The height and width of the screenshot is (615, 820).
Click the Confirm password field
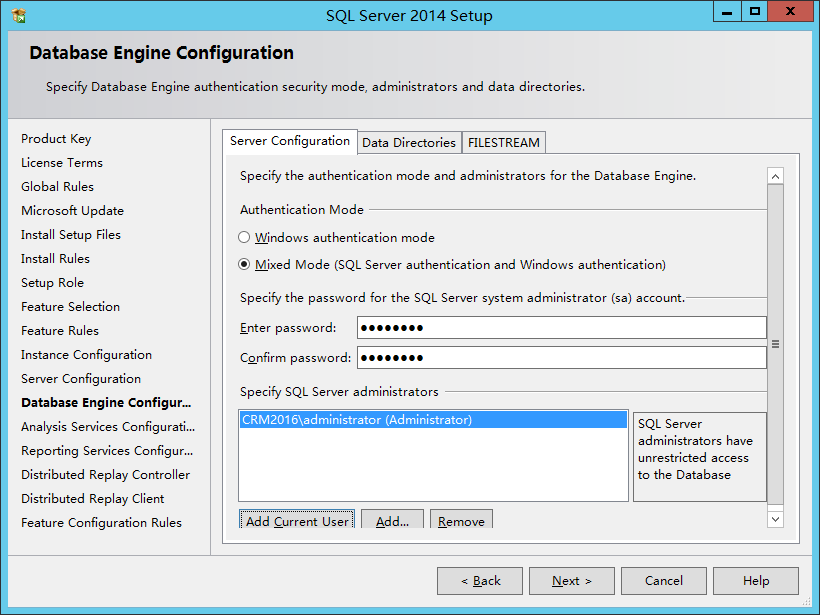point(562,358)
